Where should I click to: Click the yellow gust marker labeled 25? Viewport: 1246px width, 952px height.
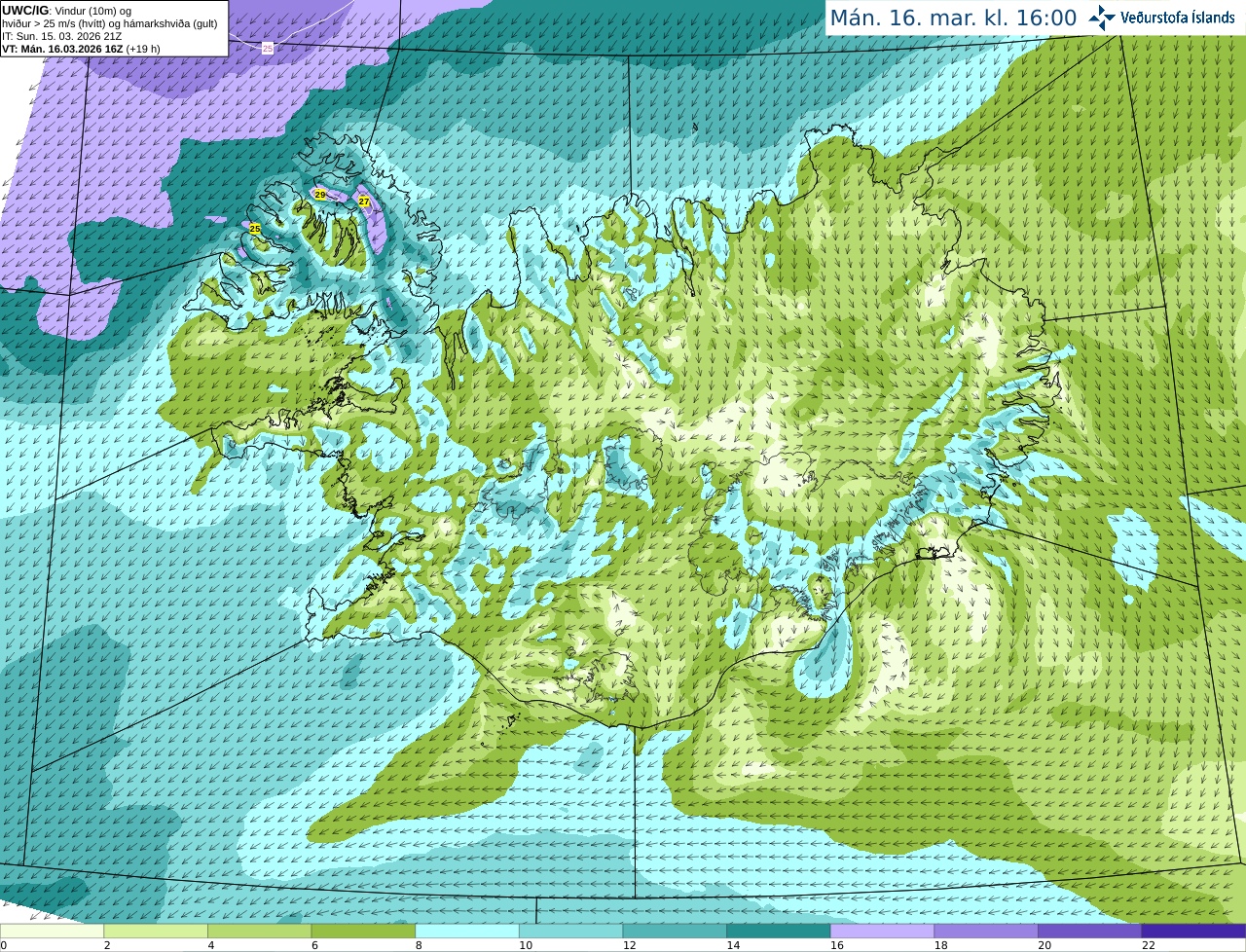[x=255, y=229]
